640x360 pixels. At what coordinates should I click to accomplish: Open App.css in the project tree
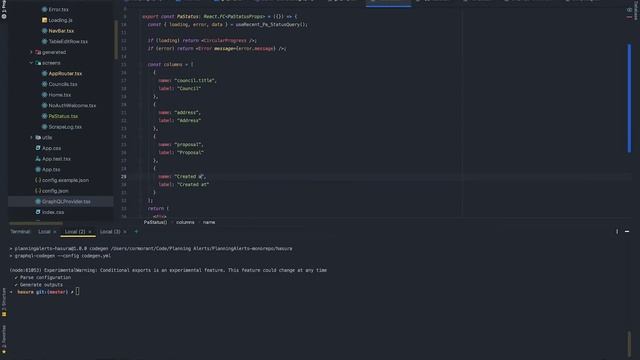pyautogui.click(x=51, y=148)
